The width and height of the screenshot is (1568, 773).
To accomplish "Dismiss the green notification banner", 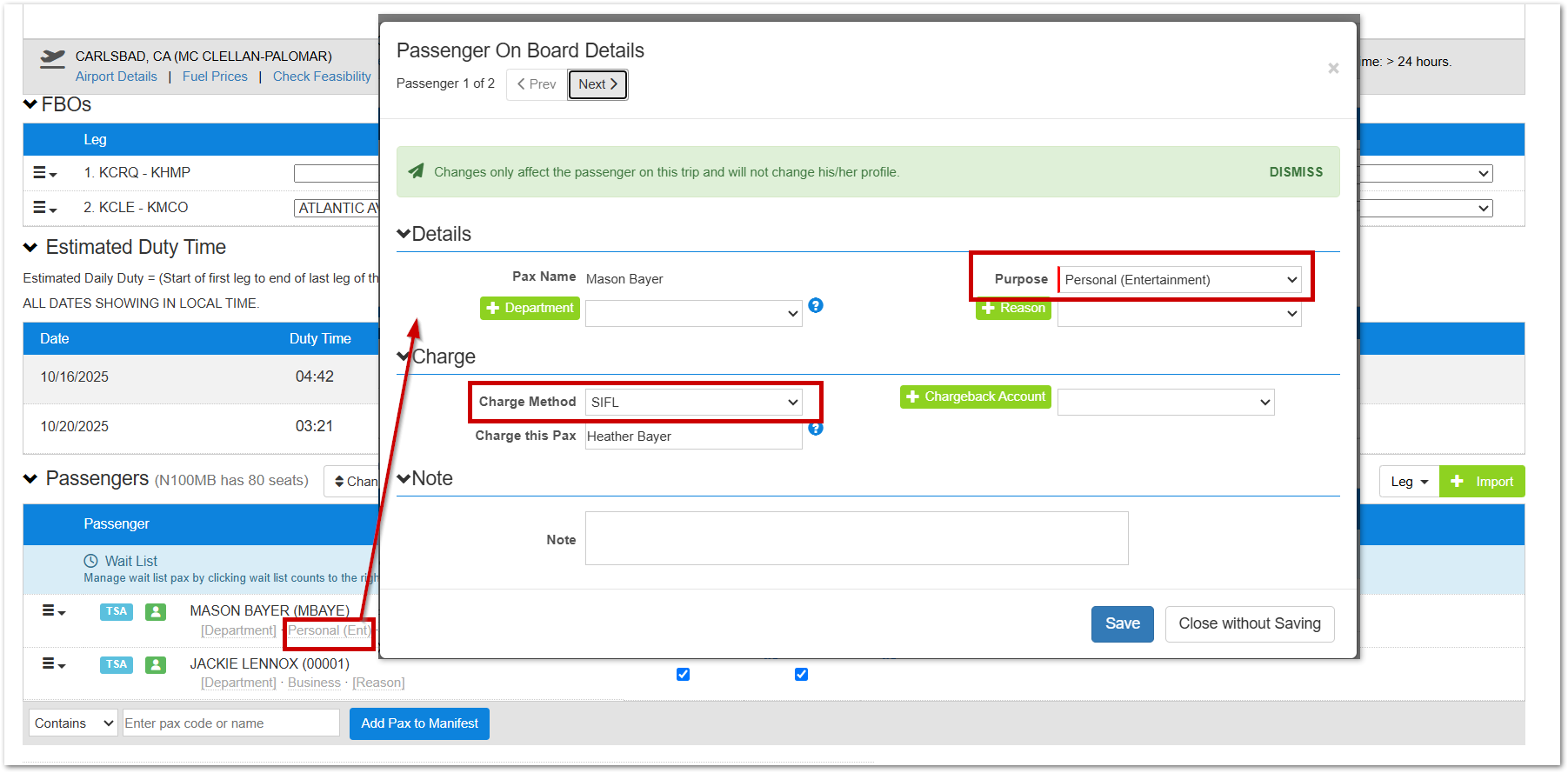I will point(1295,172).
